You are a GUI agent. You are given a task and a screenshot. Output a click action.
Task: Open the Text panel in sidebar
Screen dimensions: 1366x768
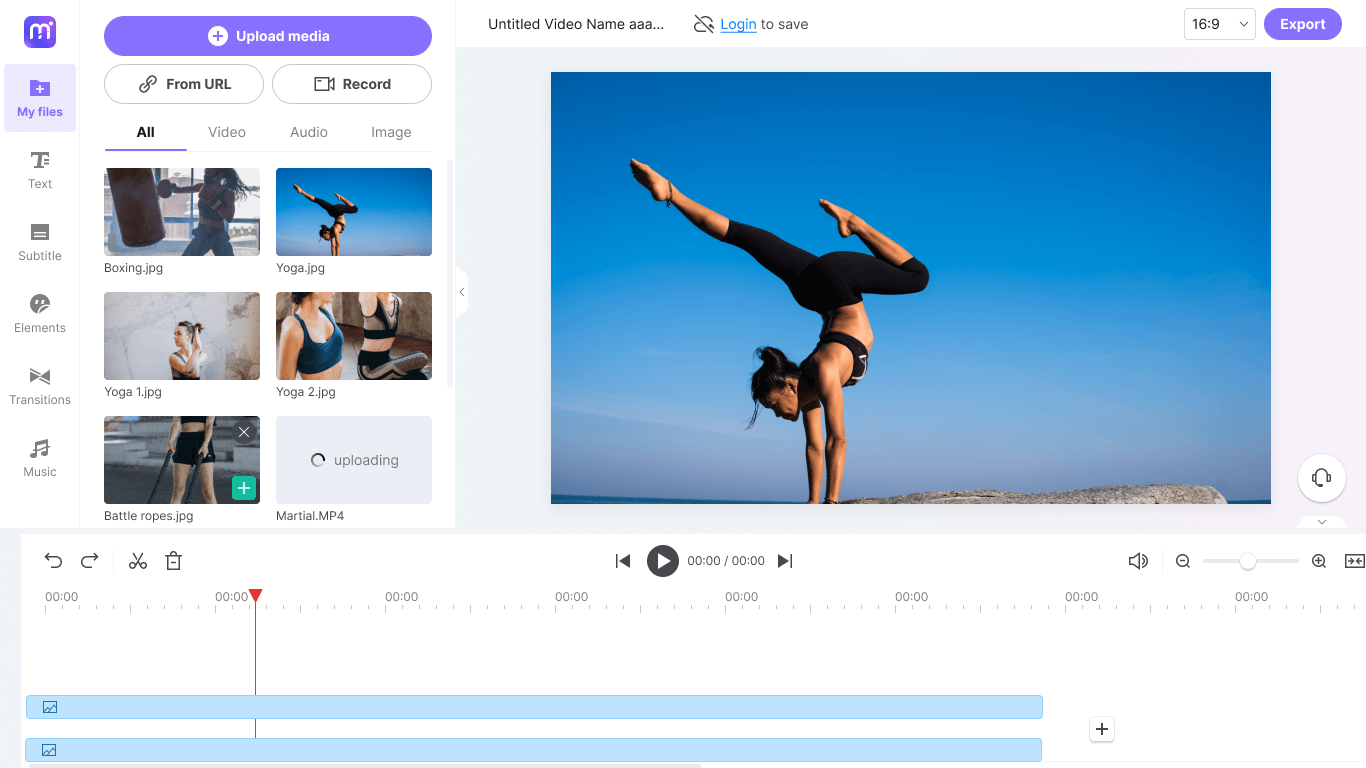(x=40, y=170)
